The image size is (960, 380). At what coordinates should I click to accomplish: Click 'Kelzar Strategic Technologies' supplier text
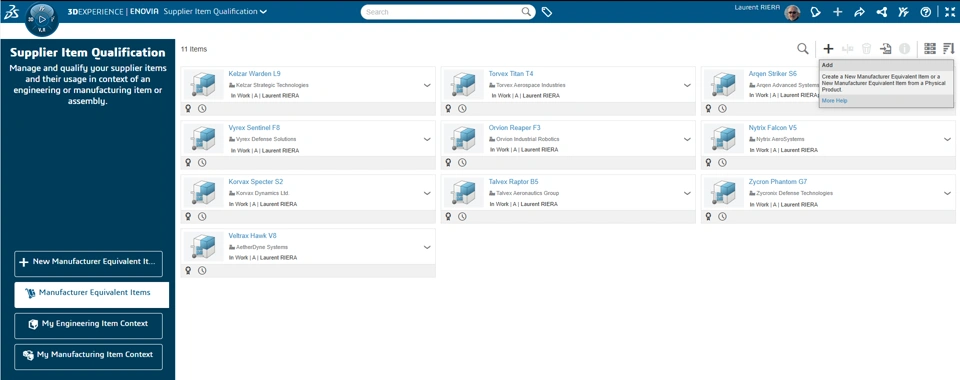pos(272,85)
